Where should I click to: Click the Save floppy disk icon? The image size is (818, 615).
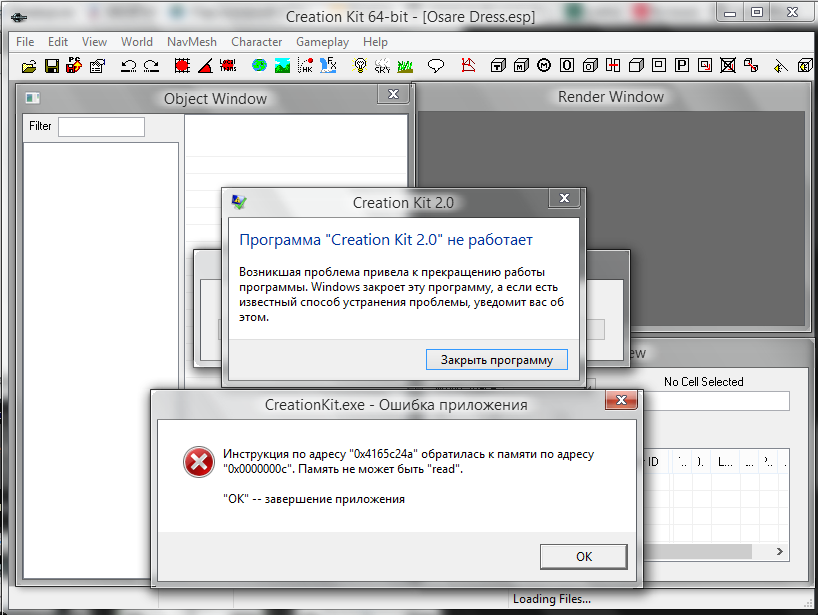coord(51,66)
